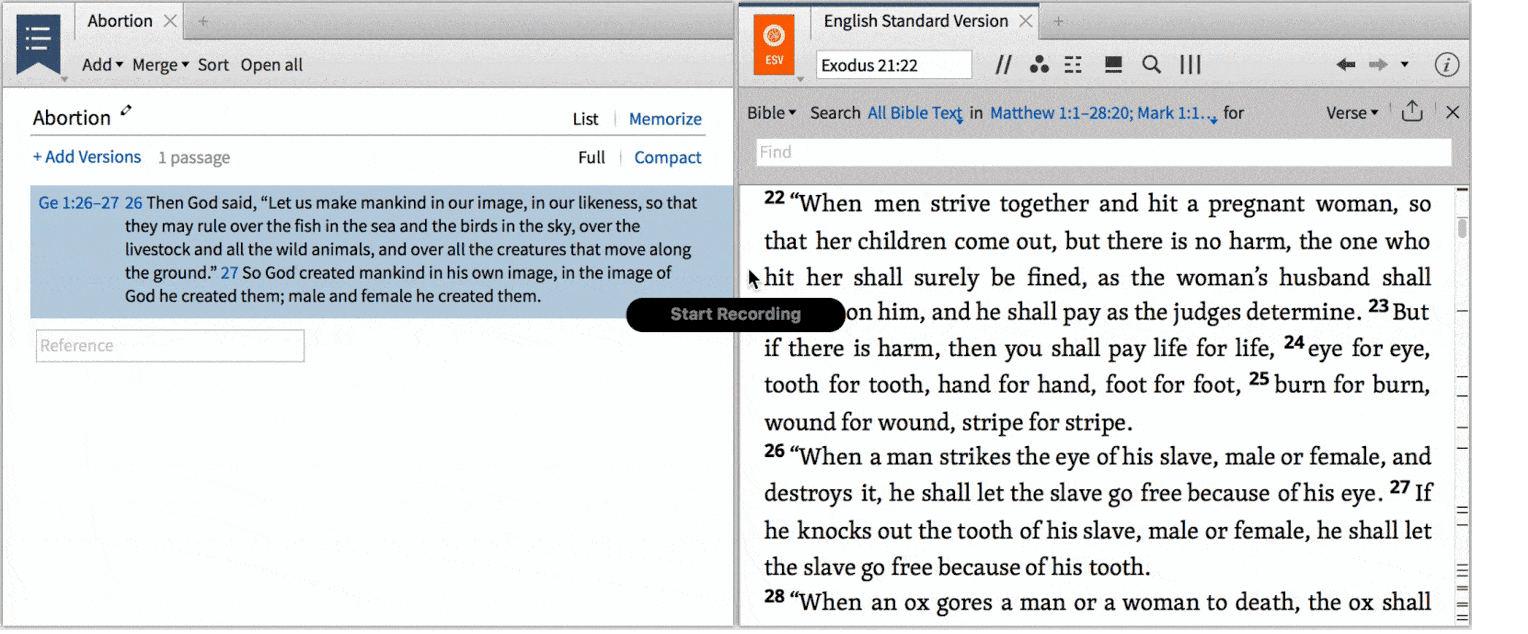Expand the navigation history dropdown arrow
The width and height of the screenshot is (1528, 634).
coord(1404,65)
